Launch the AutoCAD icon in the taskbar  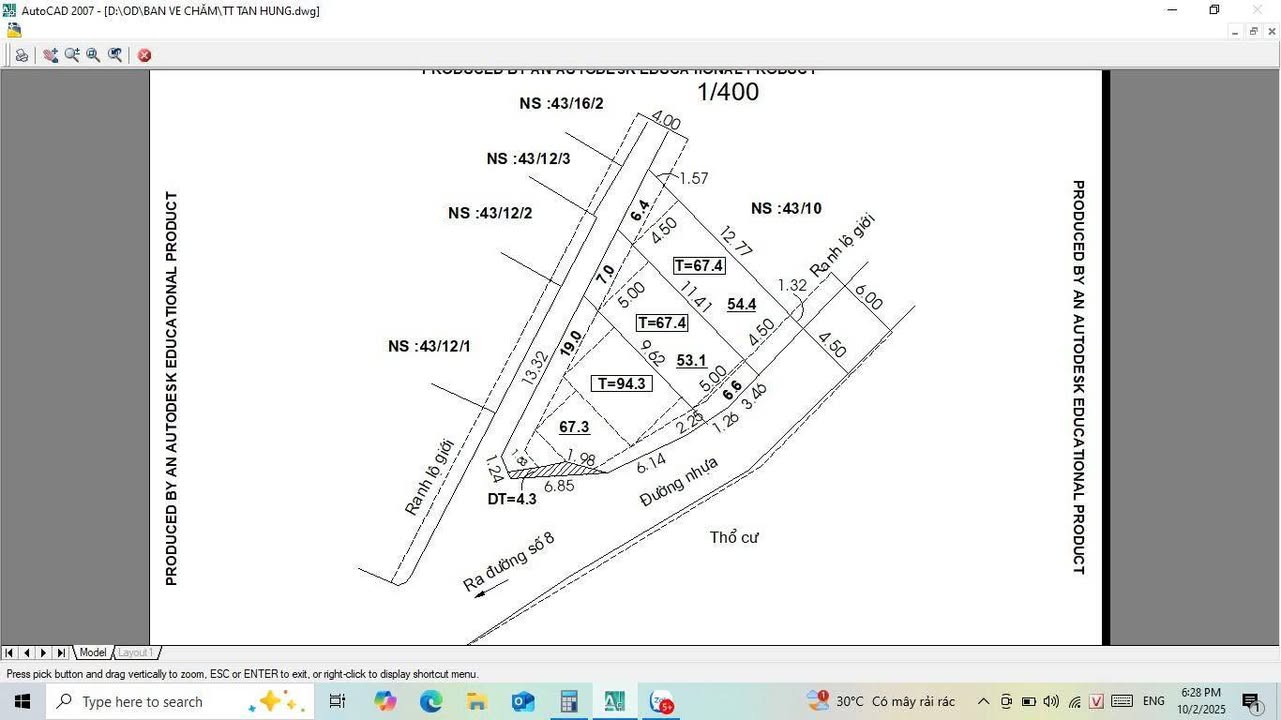tap(614, 701)
